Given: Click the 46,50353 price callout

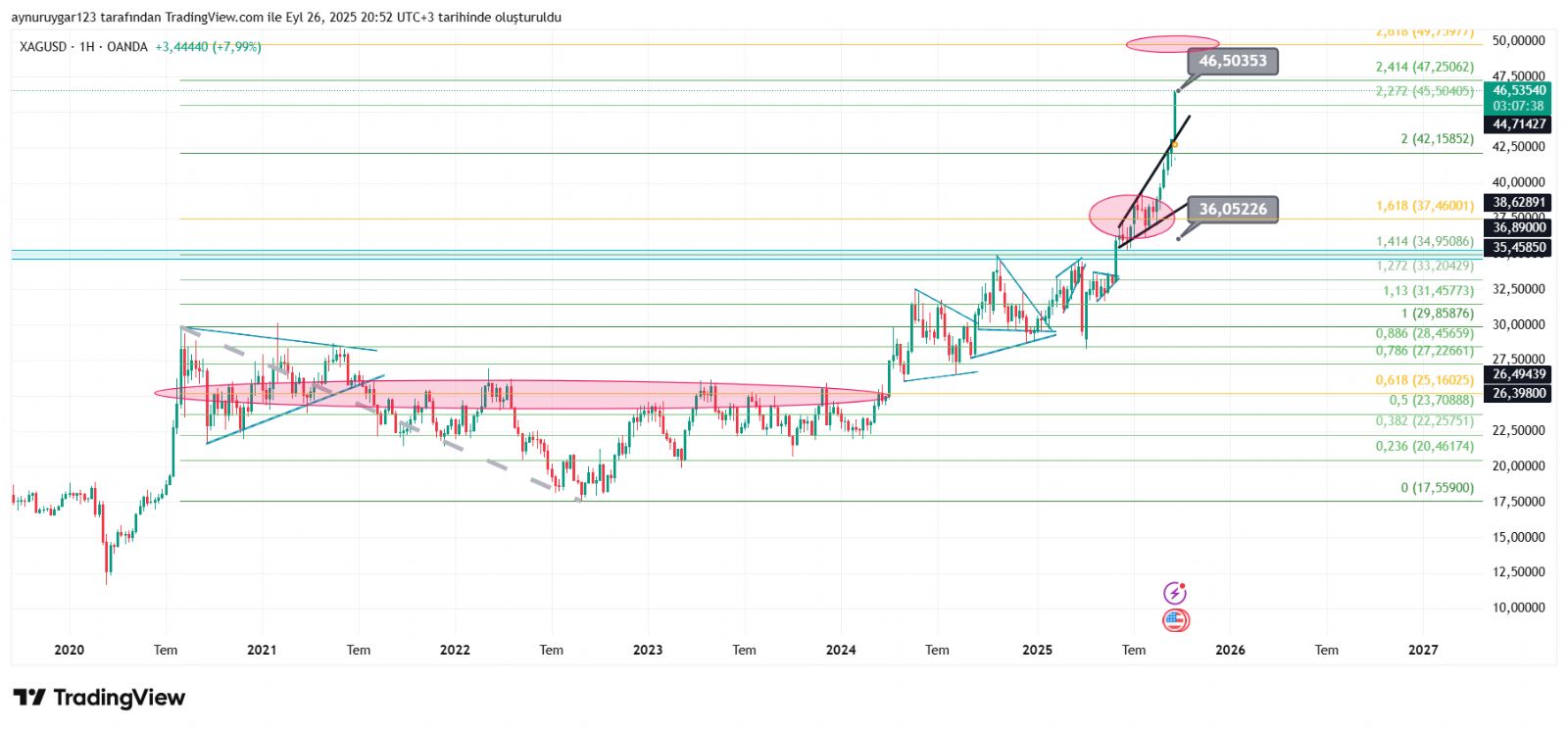Looking at the screenshot, I should (x=1232, y=61).
